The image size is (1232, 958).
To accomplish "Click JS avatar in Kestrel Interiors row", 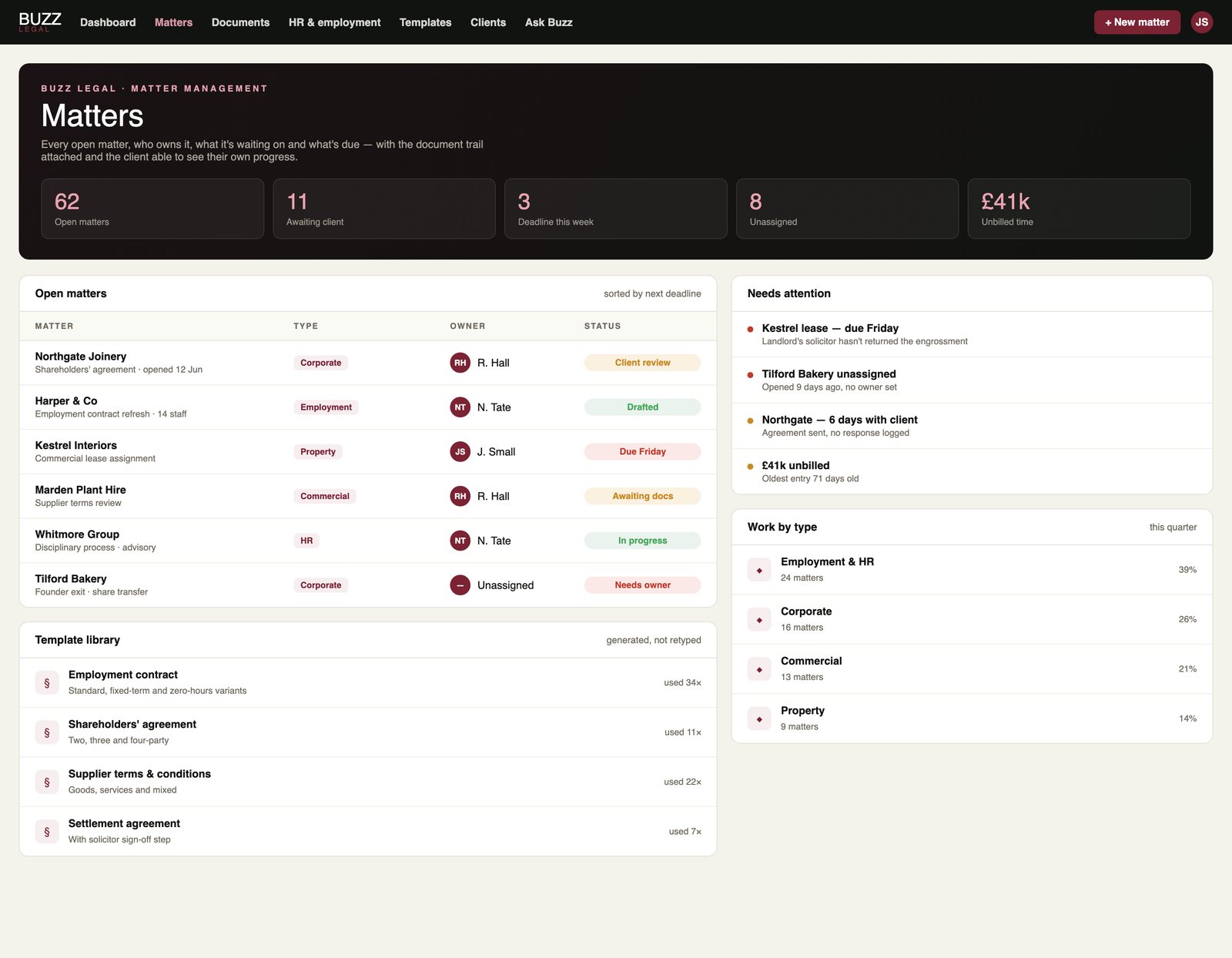I will click(x=460, y=451).
